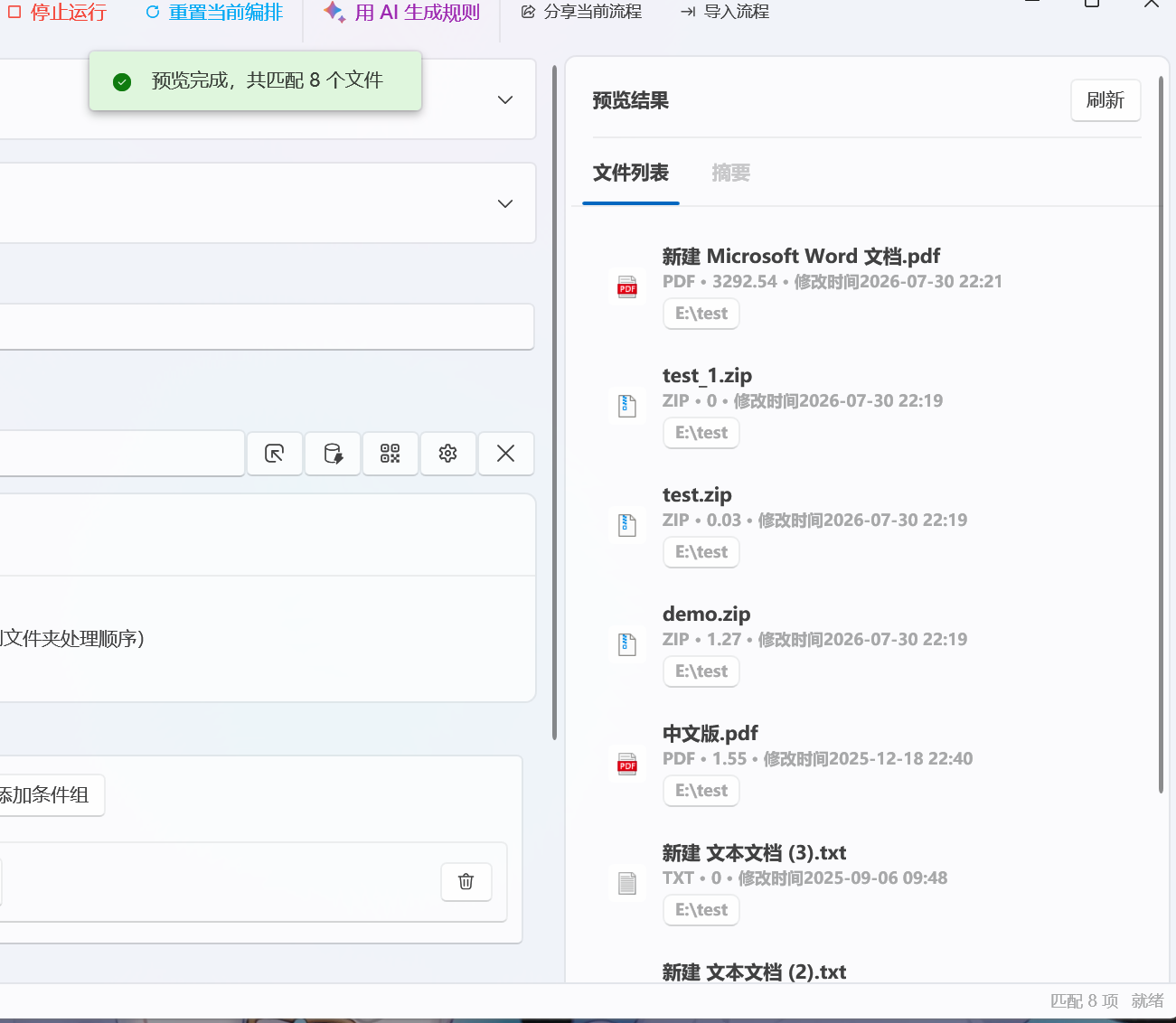Image resolution: width=1176 pixels, height=1023 pixels.
Task: Refresh preview with the 刷新 button
Action: [1105, 100]
